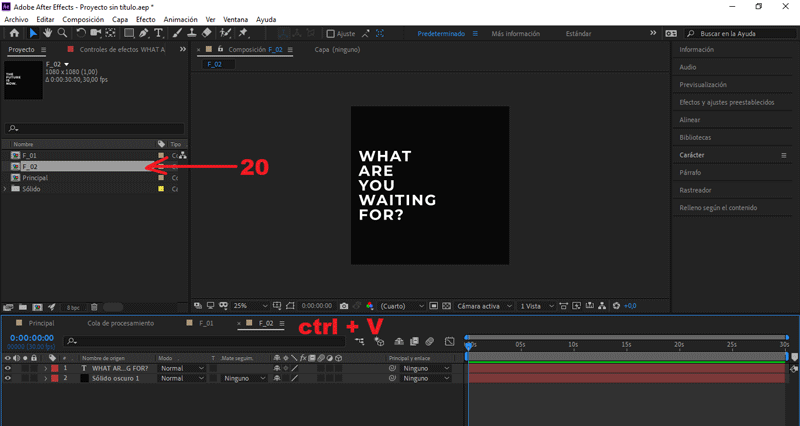This screenshot has width=800, height=426.
Task: Select the Selection arrow tool
Action: [x=33, y=33]
